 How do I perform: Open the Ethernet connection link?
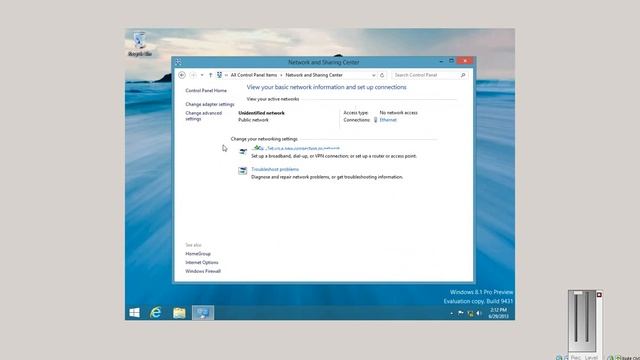[388, 120]
